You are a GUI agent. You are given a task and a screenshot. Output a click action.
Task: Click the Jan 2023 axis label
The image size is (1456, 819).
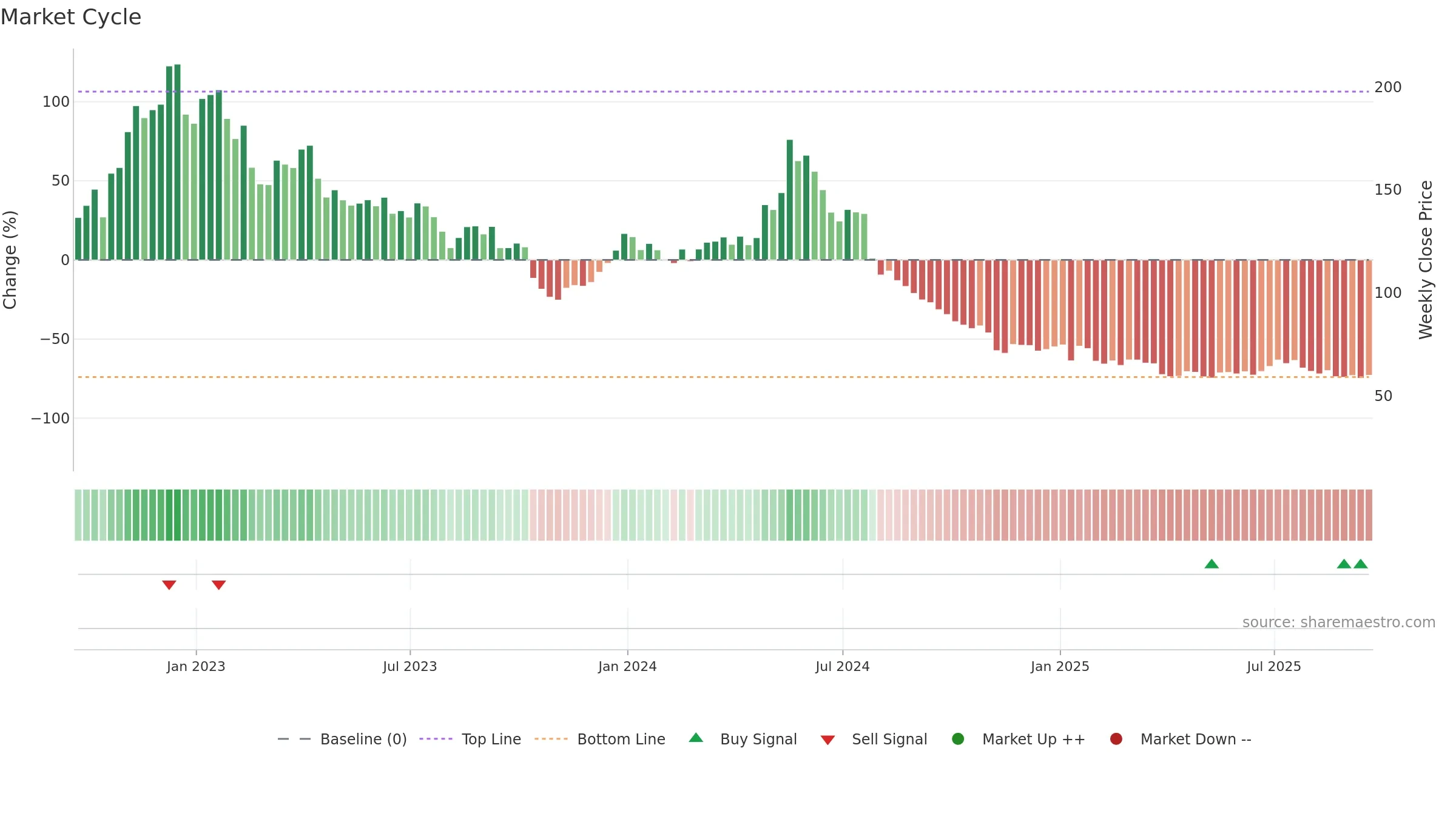click(x=196, y=666)
